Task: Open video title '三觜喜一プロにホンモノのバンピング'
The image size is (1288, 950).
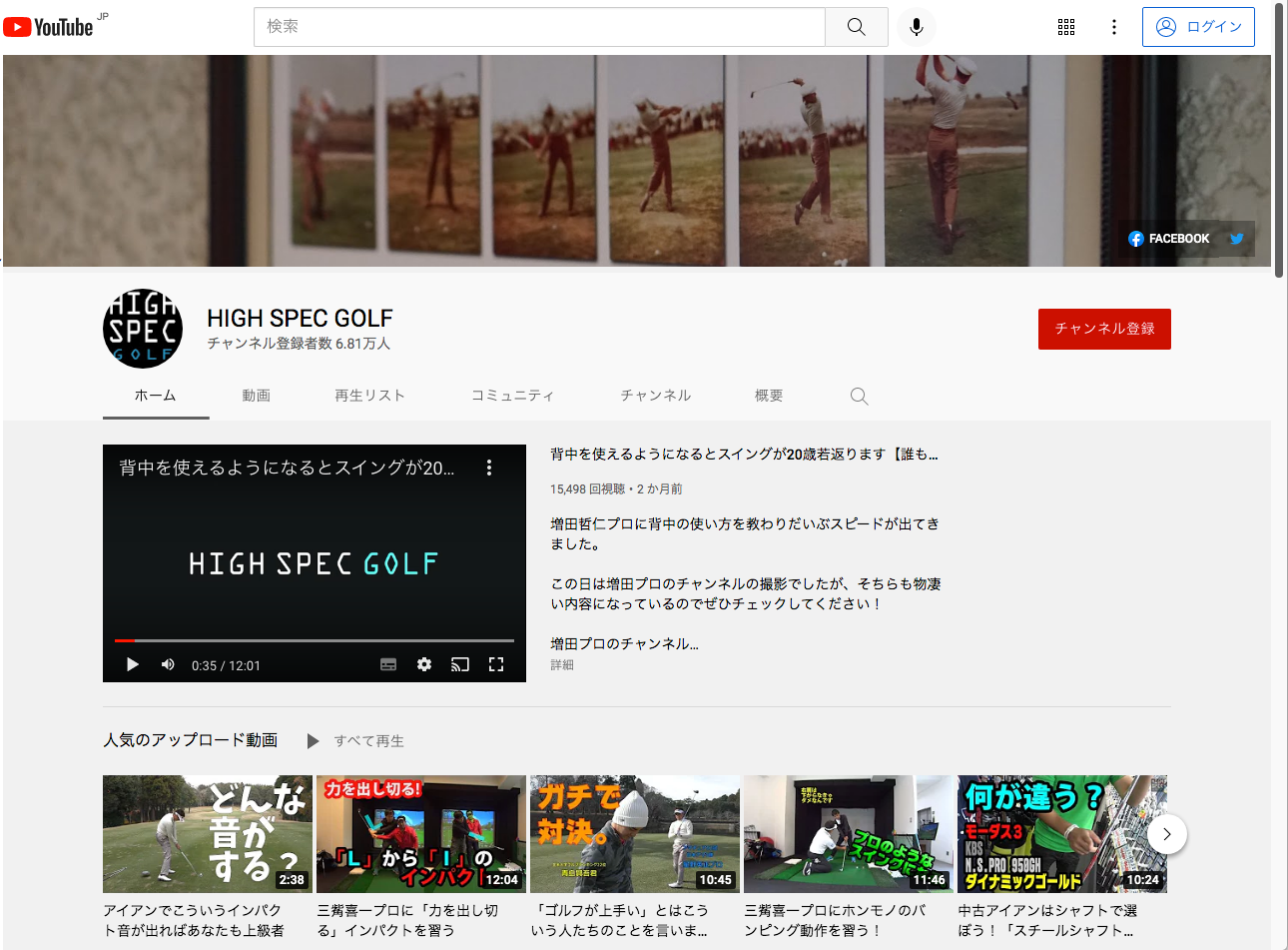Action: point(835,921)
